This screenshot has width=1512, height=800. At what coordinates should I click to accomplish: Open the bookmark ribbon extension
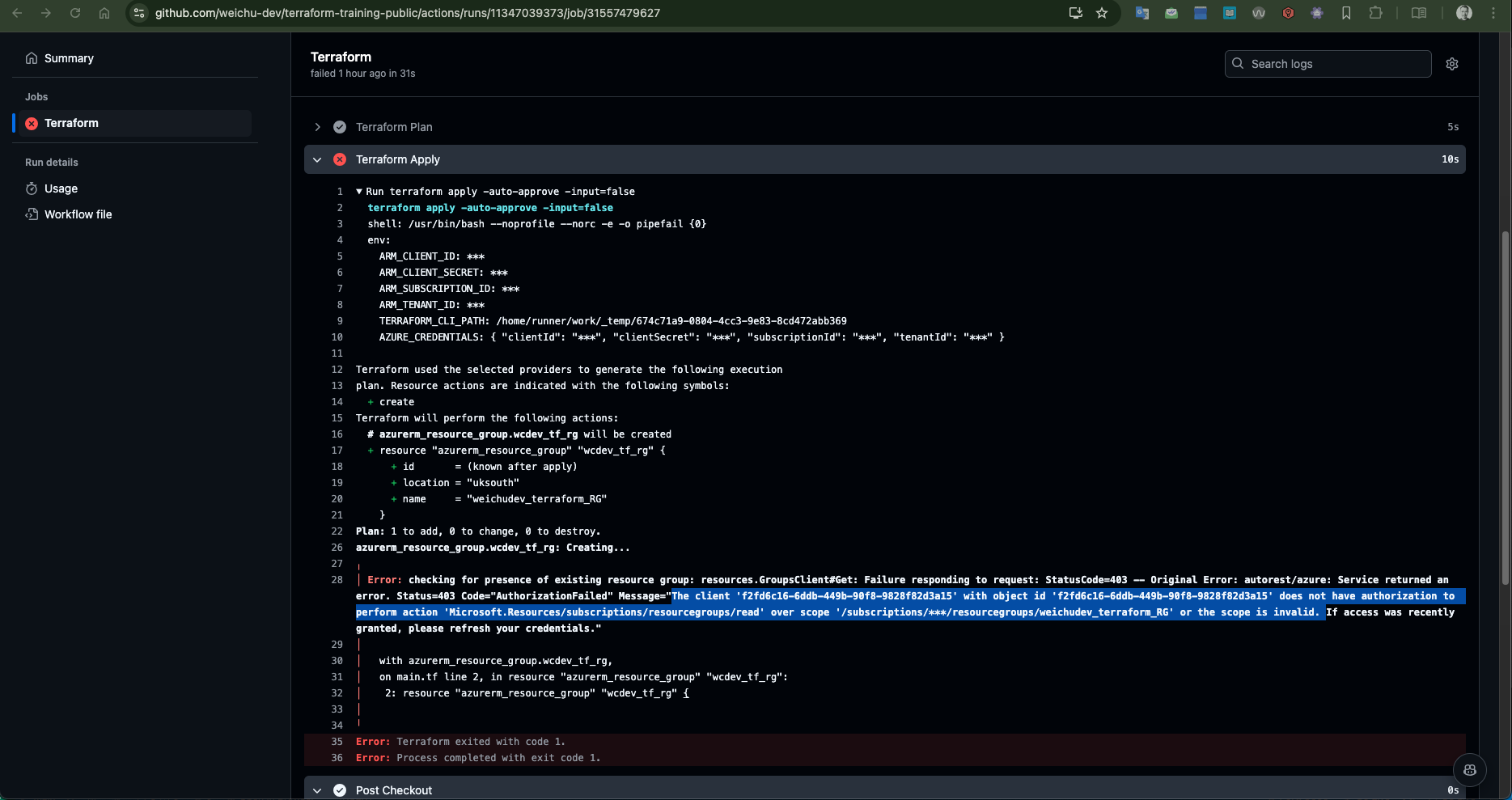click(1346, 13)
